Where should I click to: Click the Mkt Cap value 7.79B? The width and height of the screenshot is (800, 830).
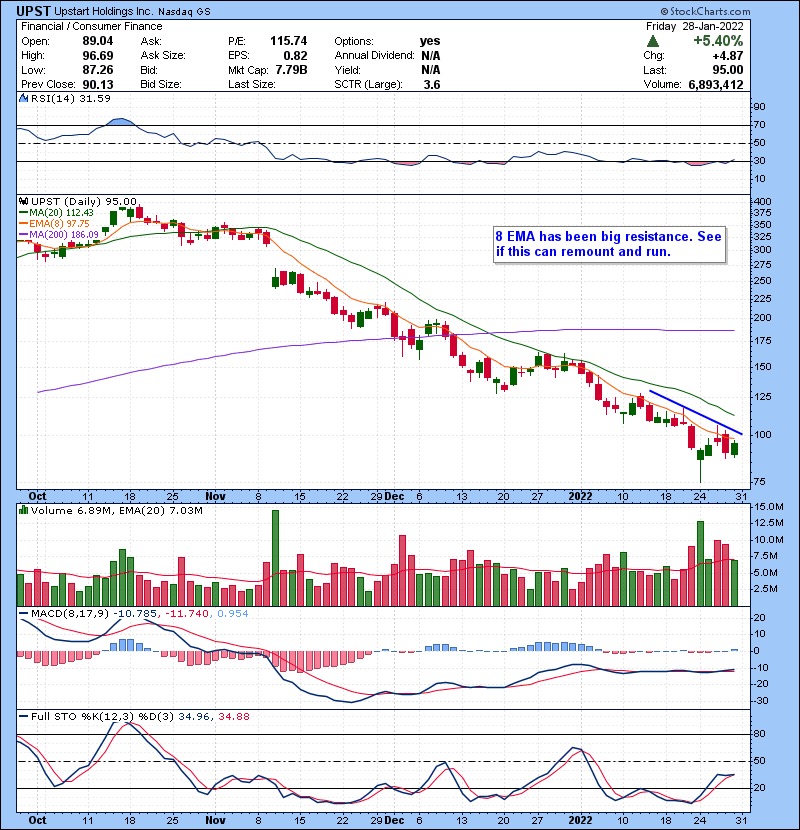(x=291, y=70)
